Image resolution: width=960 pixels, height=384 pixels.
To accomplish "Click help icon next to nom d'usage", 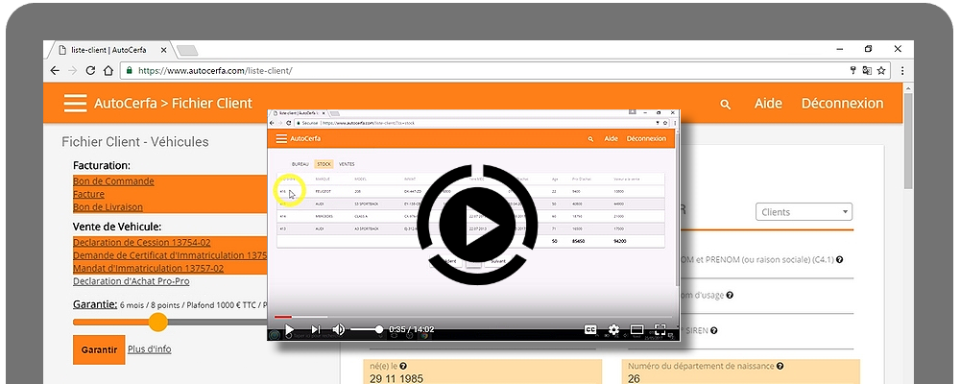I will pos(730,295).
